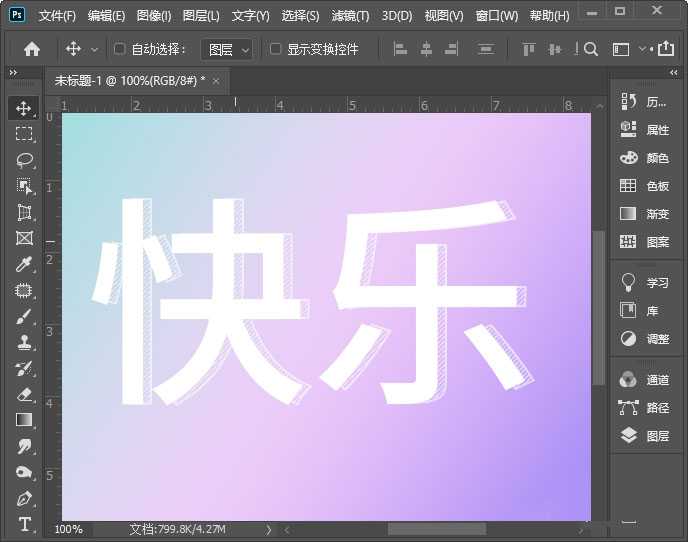Select the Lasso tool
This screenshot has width=688, height=542.
[x=24, y=160]
